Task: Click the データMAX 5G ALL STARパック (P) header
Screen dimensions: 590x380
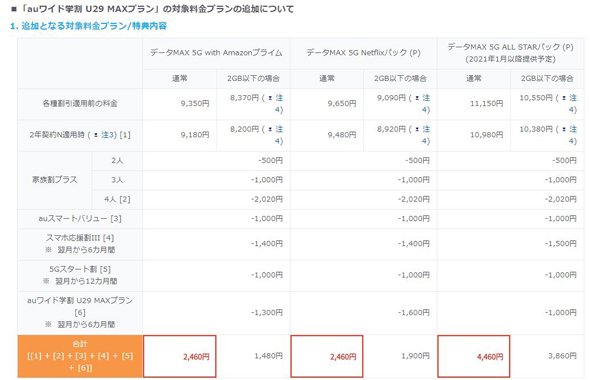Action: point(510,53)
